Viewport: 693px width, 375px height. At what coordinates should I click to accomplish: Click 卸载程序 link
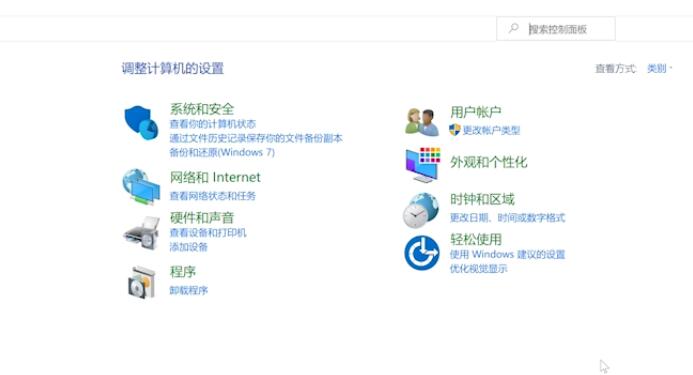pyautogui.click(x=189, y=291)
